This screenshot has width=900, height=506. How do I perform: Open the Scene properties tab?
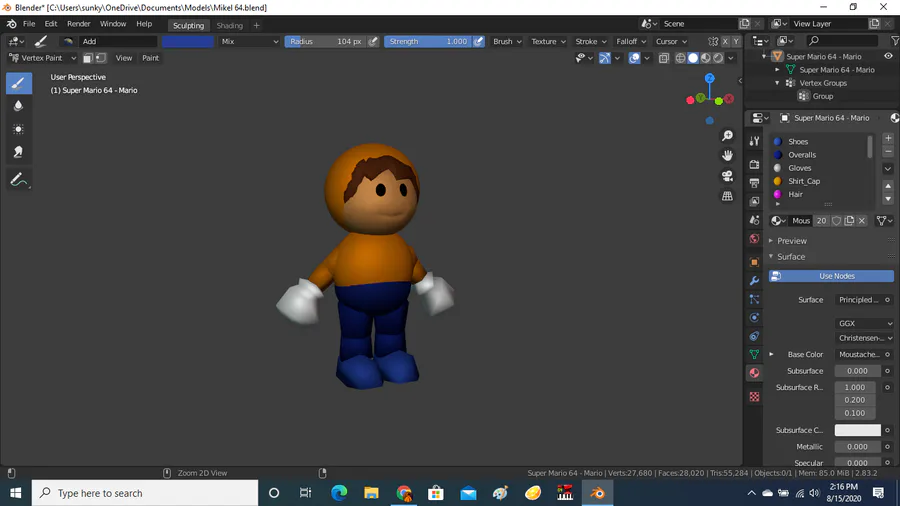[754, 220]
